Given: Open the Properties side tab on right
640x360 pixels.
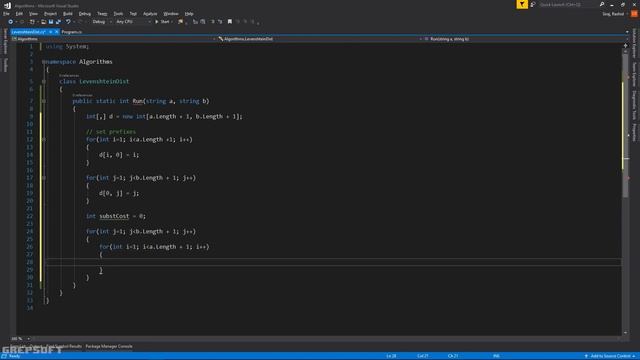Looking at the screenshot, I should tap(634, 132).
